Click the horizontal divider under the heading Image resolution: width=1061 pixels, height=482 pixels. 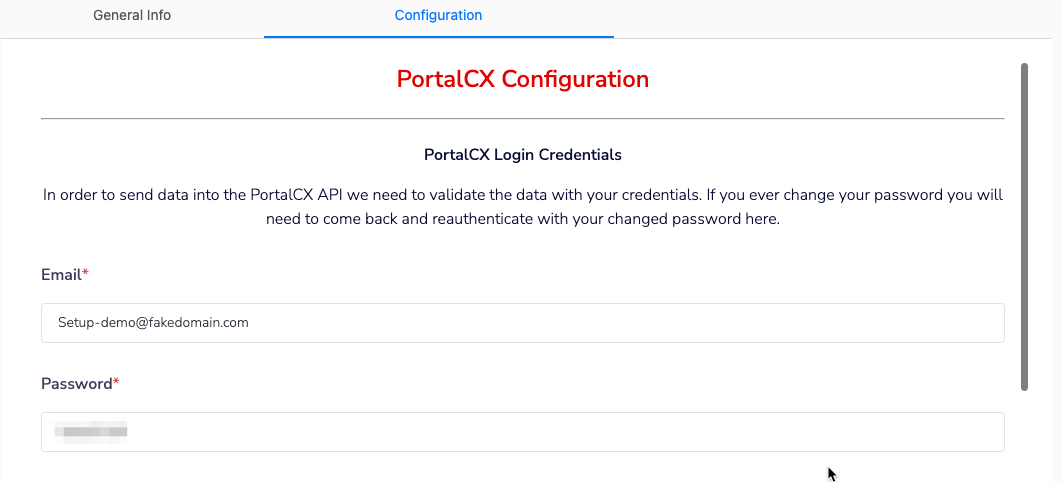(x=522, y=118)
